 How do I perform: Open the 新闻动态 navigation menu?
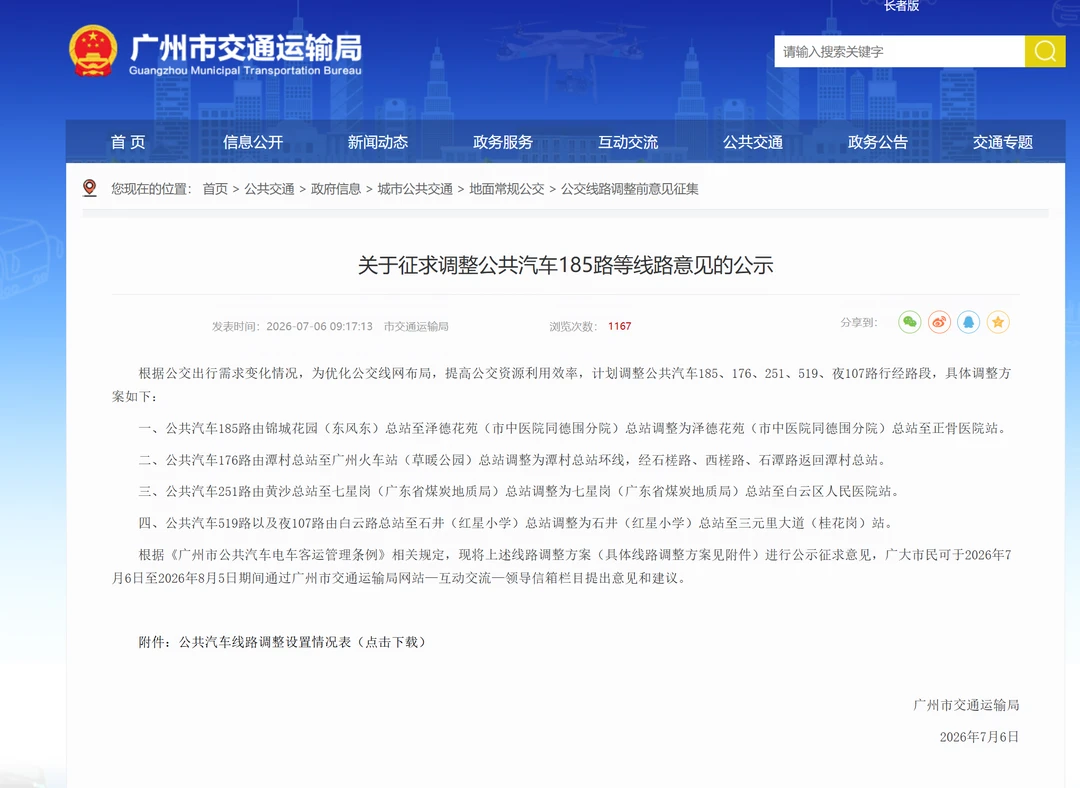(377, 142)
